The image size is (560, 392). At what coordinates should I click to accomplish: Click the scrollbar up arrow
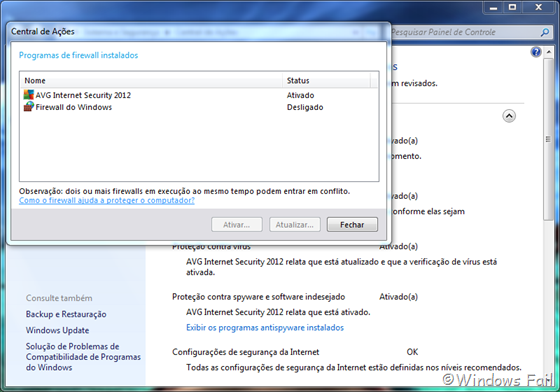click(549, 52)
